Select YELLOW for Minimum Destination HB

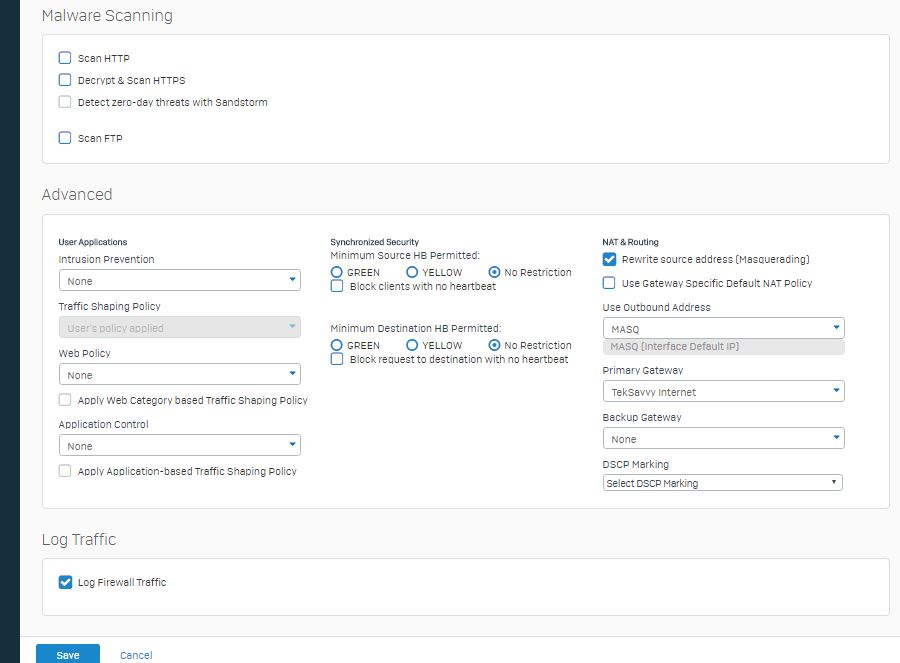pyautogui.click(x=412, y=345)
